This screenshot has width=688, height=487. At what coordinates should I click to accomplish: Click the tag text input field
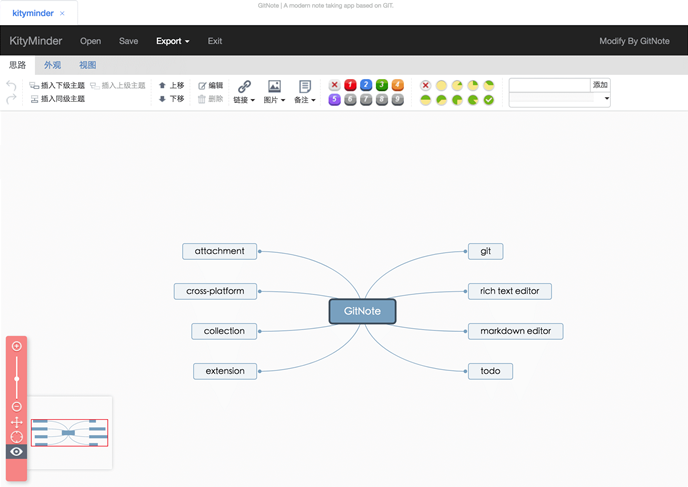pyautogui.click(x=549, y=85)
